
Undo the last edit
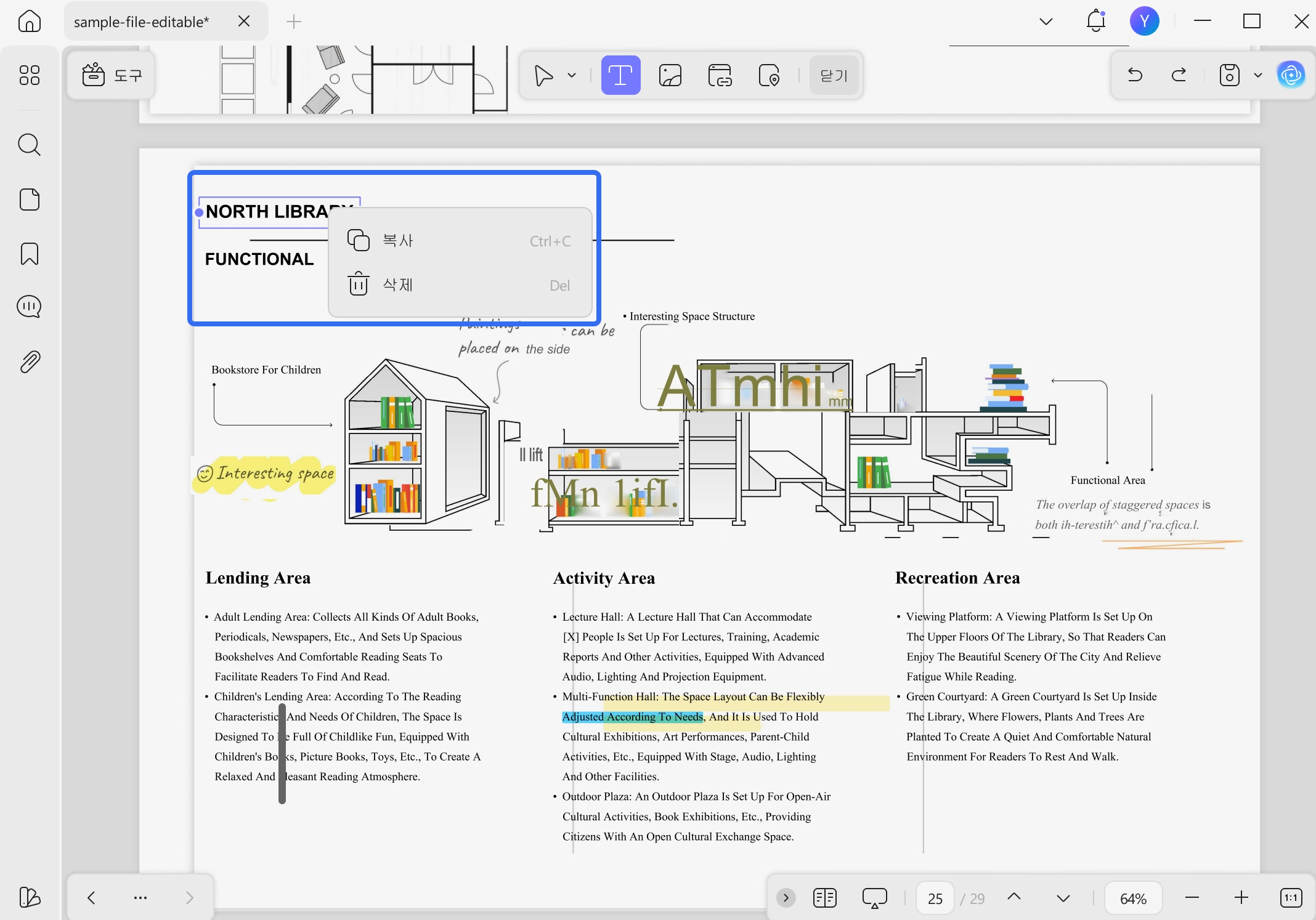1135,75
